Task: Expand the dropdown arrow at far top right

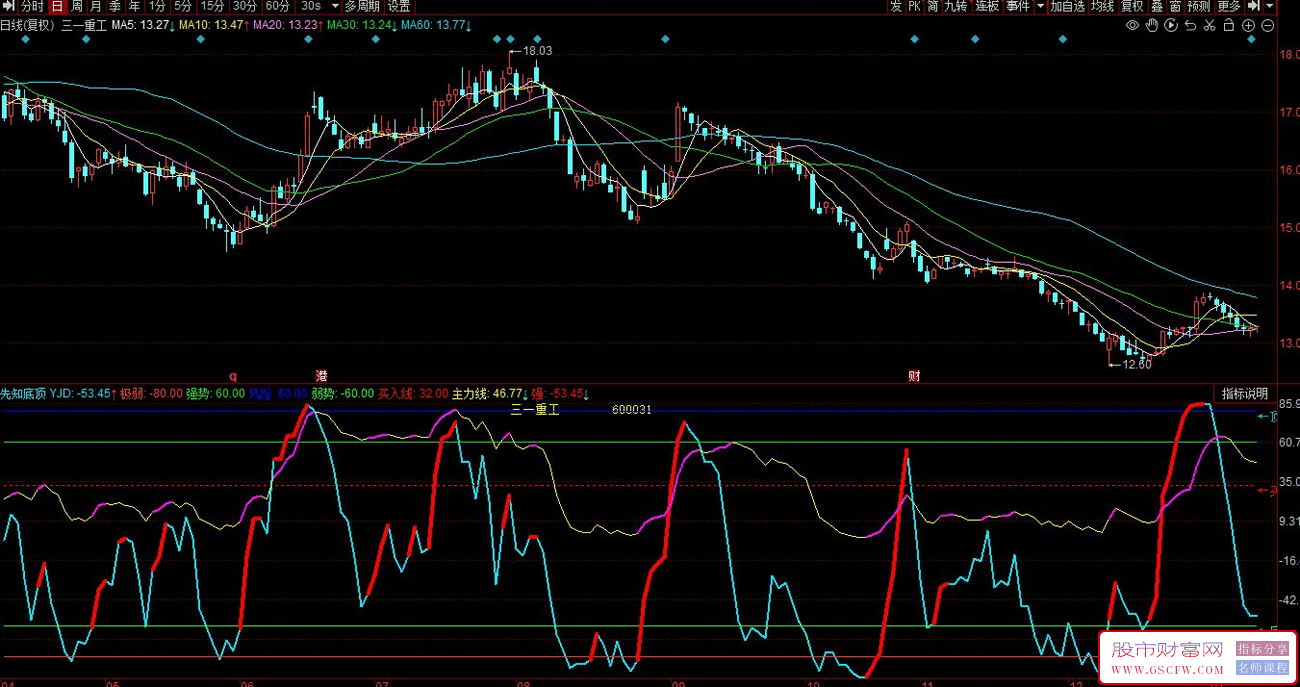Action: [x=1271, y=6]
